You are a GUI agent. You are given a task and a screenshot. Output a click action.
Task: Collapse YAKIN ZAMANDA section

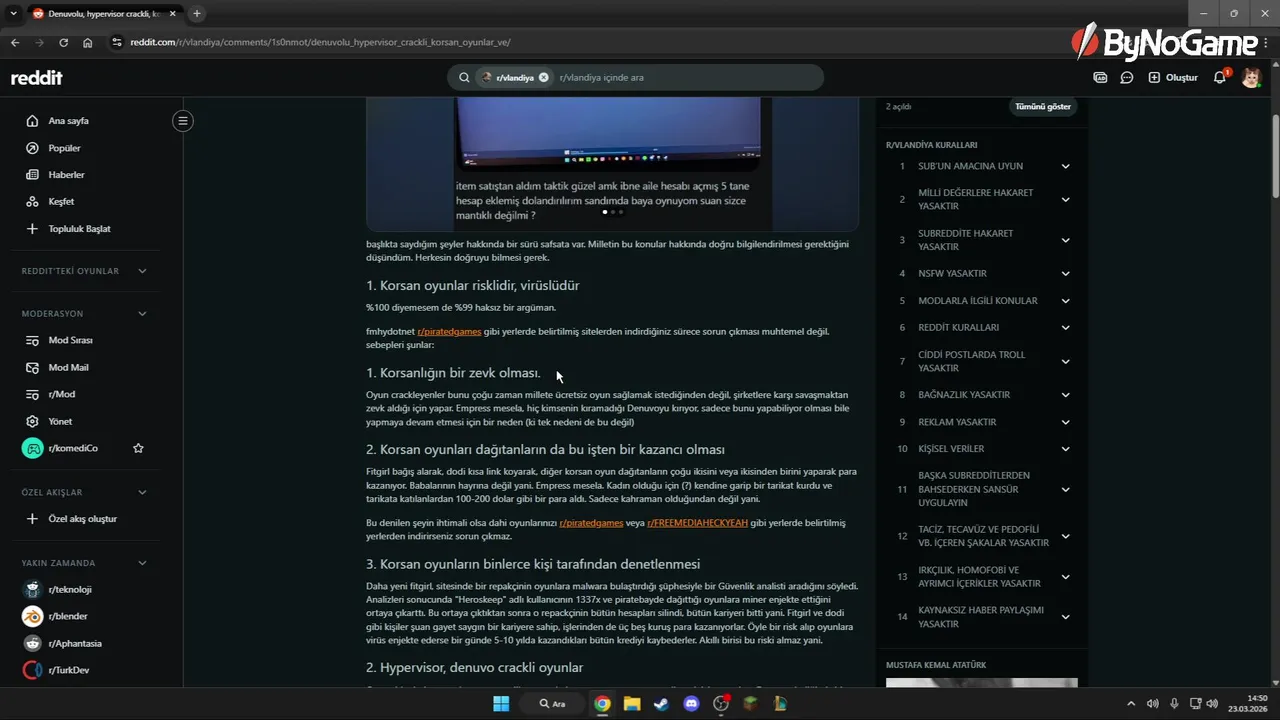click(142, 563)
